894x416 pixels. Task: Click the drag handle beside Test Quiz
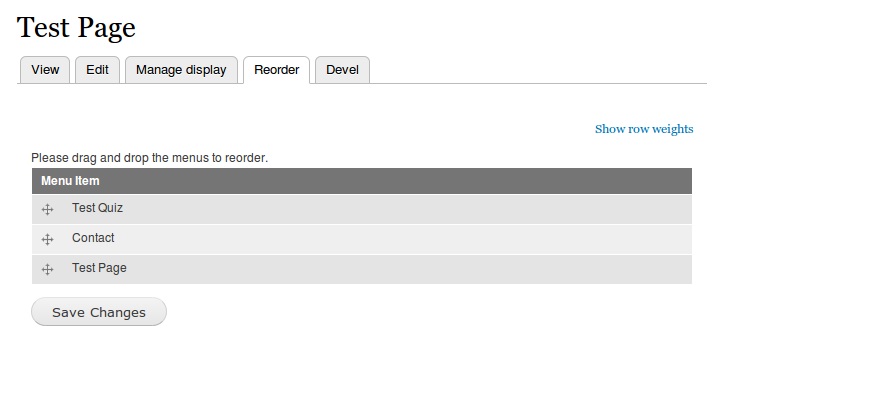pyautogui.click(x=47, y=210)
